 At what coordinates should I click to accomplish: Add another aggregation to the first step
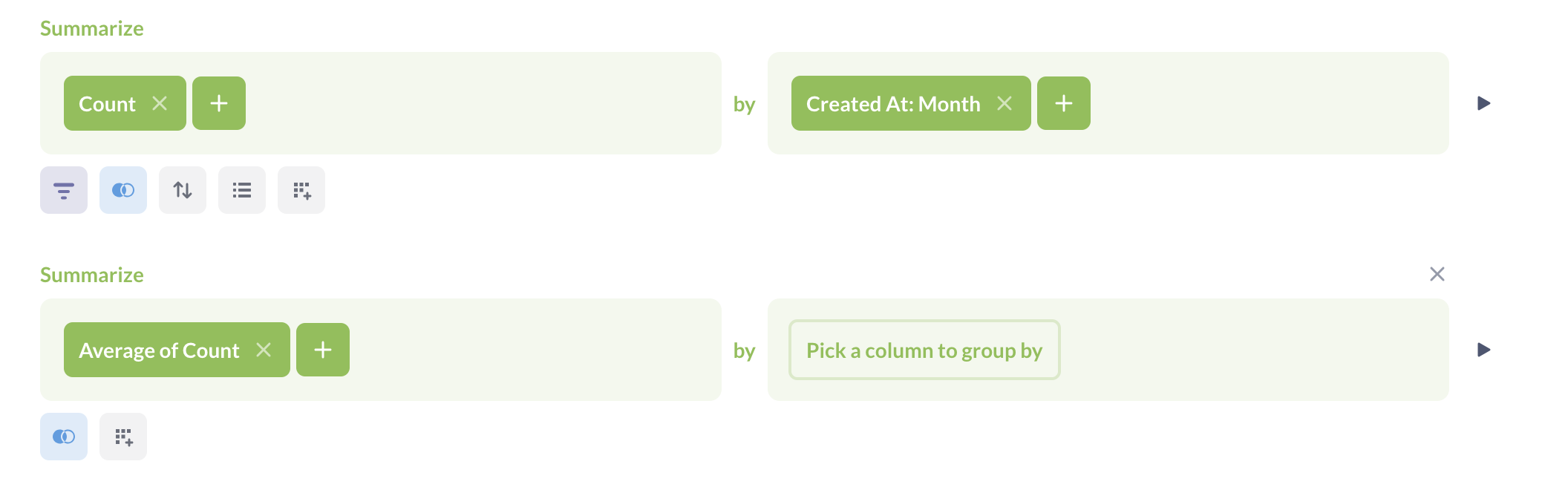[218, 103]
